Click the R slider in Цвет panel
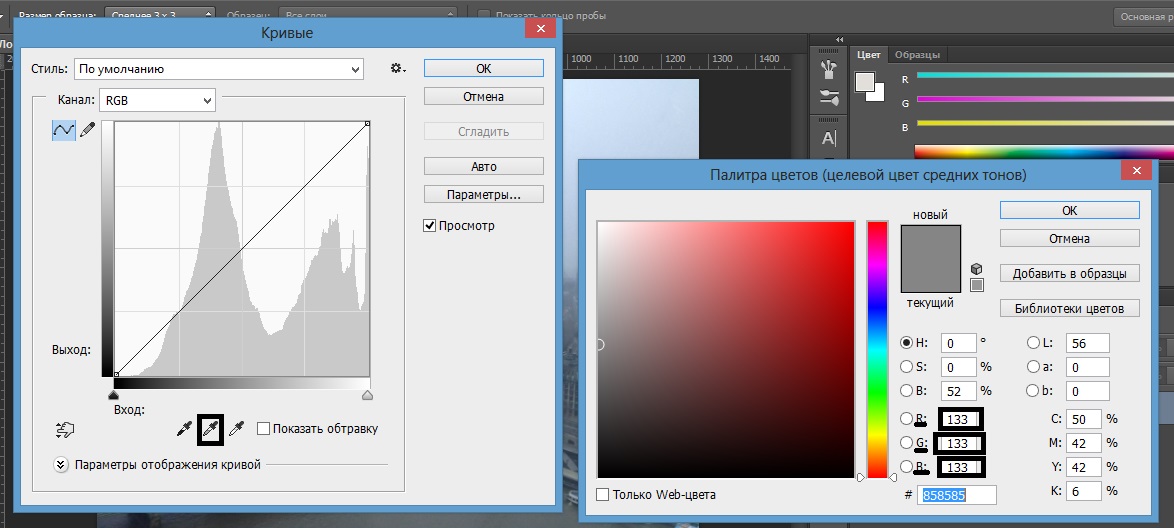1174x528 pixels. [1045, 75]
